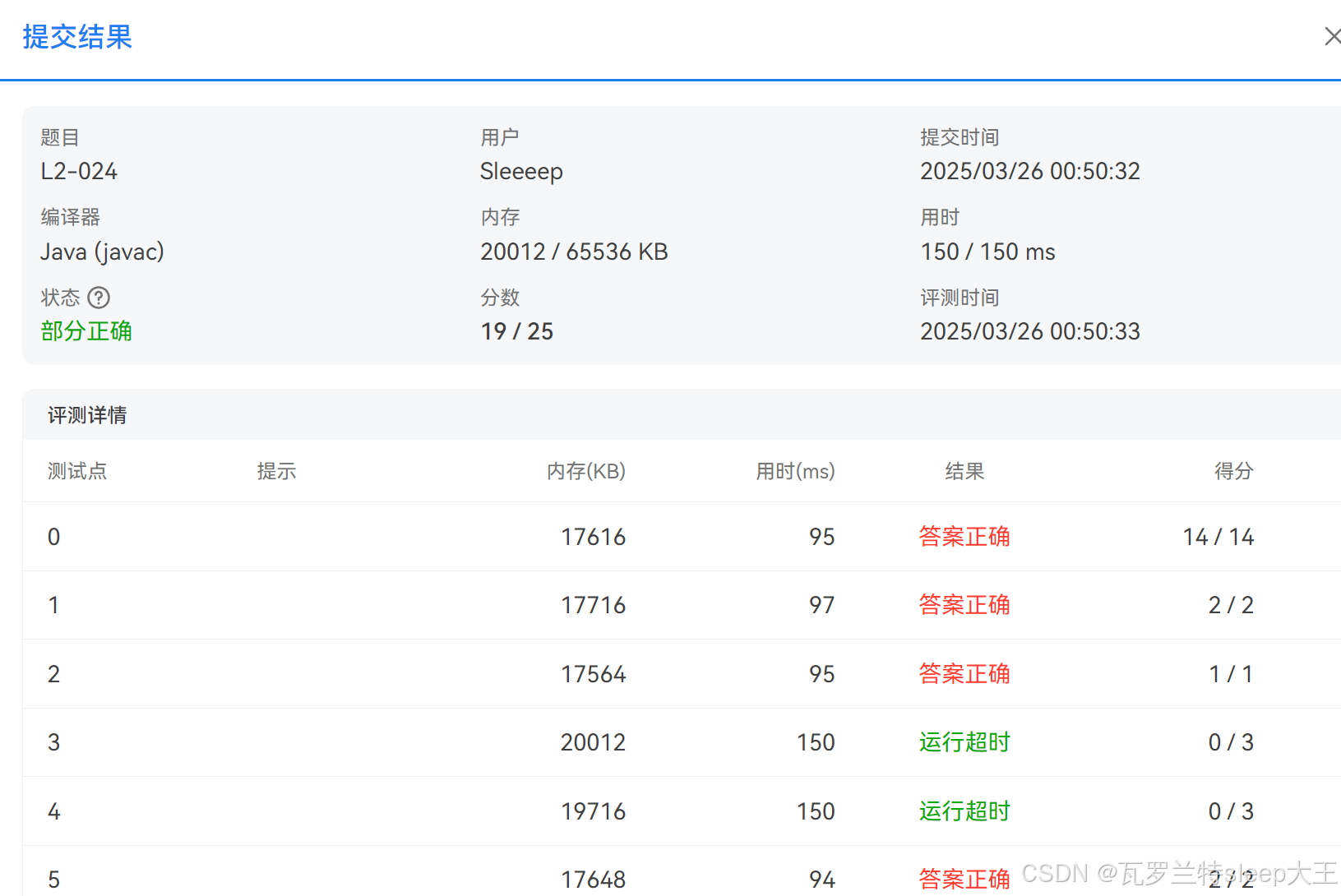Screen dimensions: 1341x896
Task: Click submission time 2025/03/26 00:50:32
Action: coord(1030,171)
